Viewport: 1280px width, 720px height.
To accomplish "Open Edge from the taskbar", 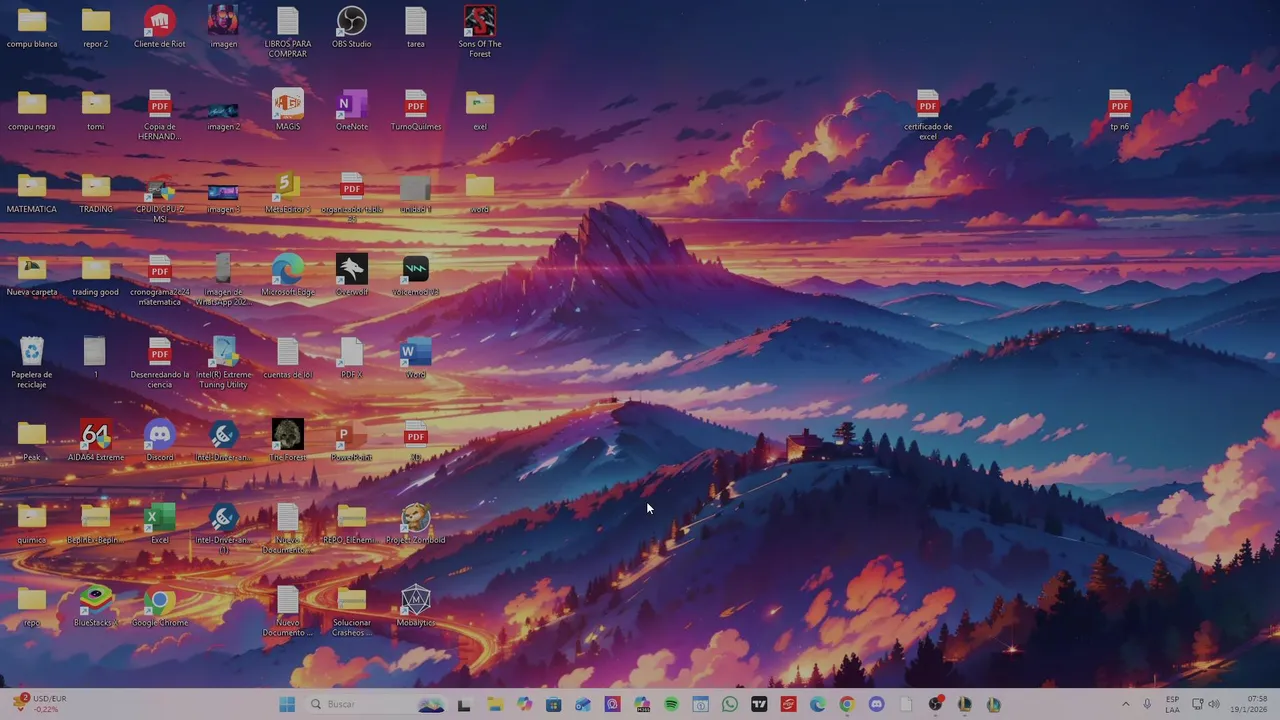I will coord(818,704).
